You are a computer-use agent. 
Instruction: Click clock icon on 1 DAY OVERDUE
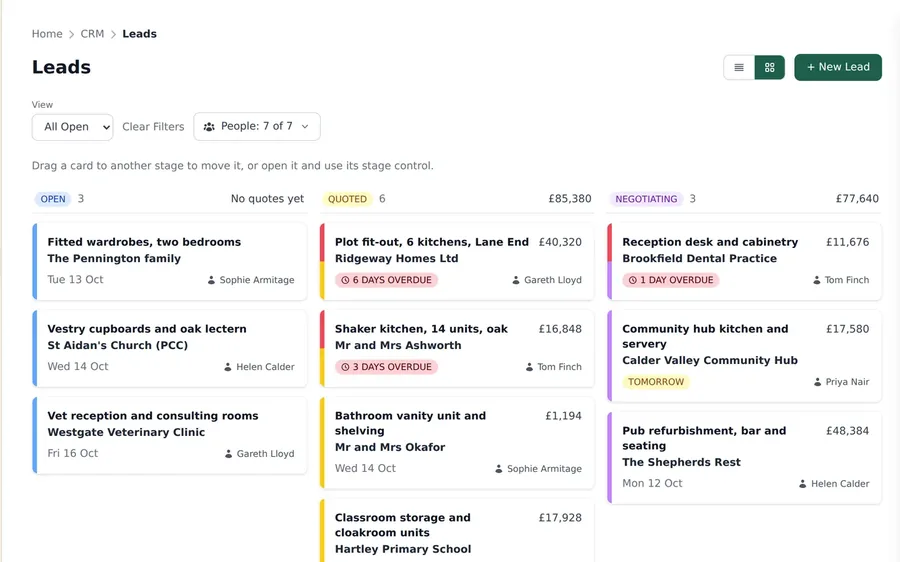tap(633, 280)
